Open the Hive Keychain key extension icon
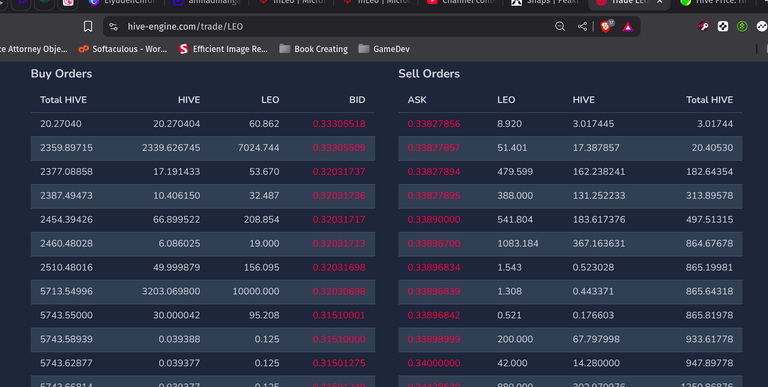 coord(703,26)
